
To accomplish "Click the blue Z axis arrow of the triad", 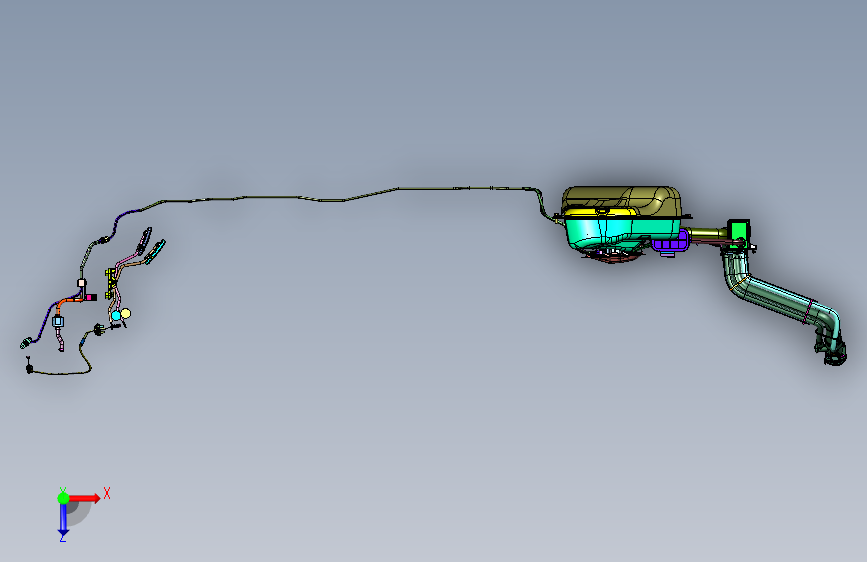I will [63, 519].
